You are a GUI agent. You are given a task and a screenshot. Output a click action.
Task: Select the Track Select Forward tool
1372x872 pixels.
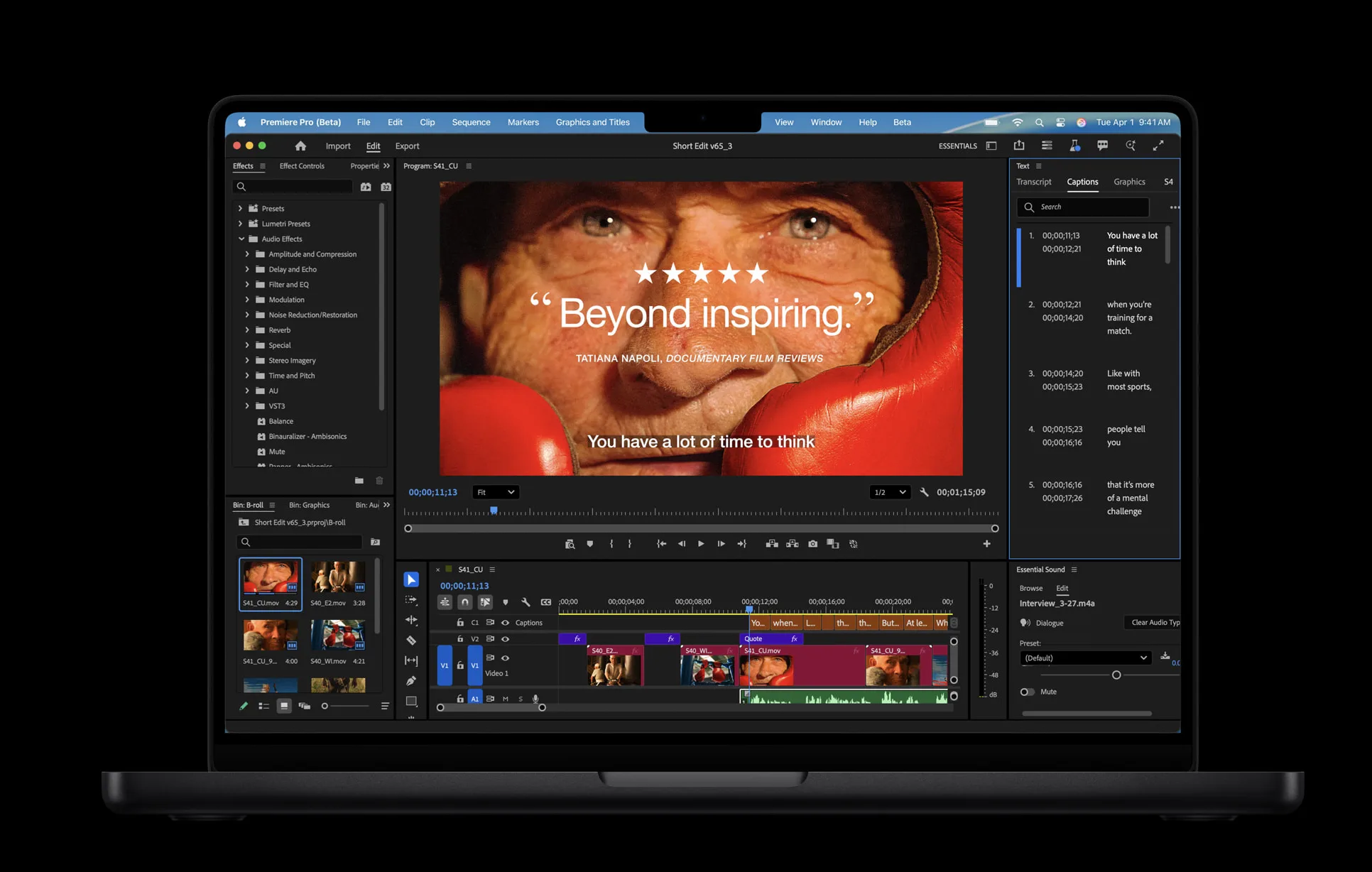point(411,600)
